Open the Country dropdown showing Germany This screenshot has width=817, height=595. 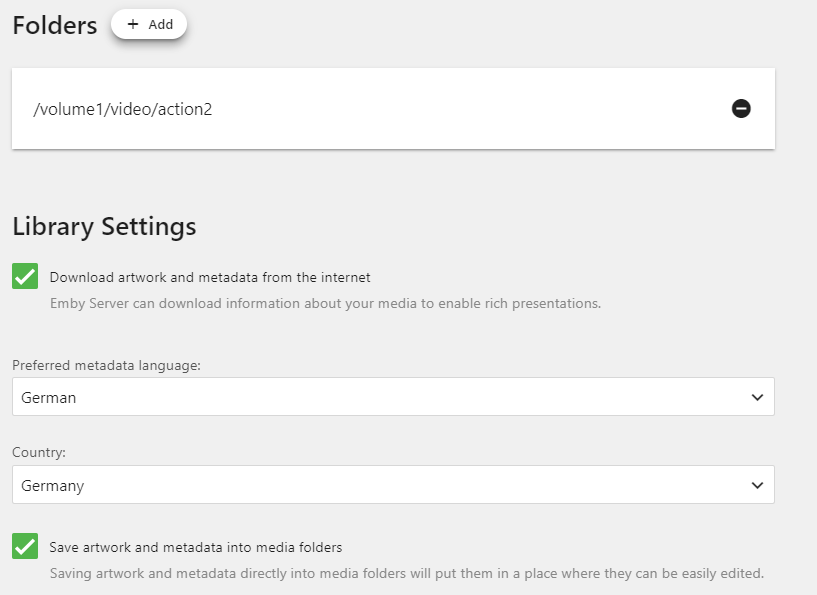[380, 485]
